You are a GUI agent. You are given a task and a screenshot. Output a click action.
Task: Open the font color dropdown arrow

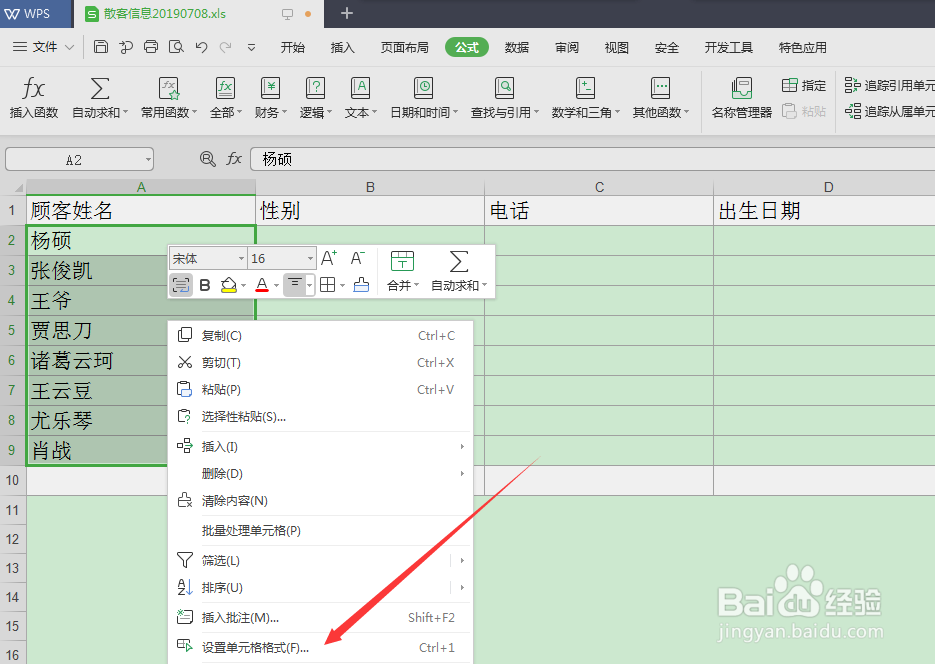(276, 286)
